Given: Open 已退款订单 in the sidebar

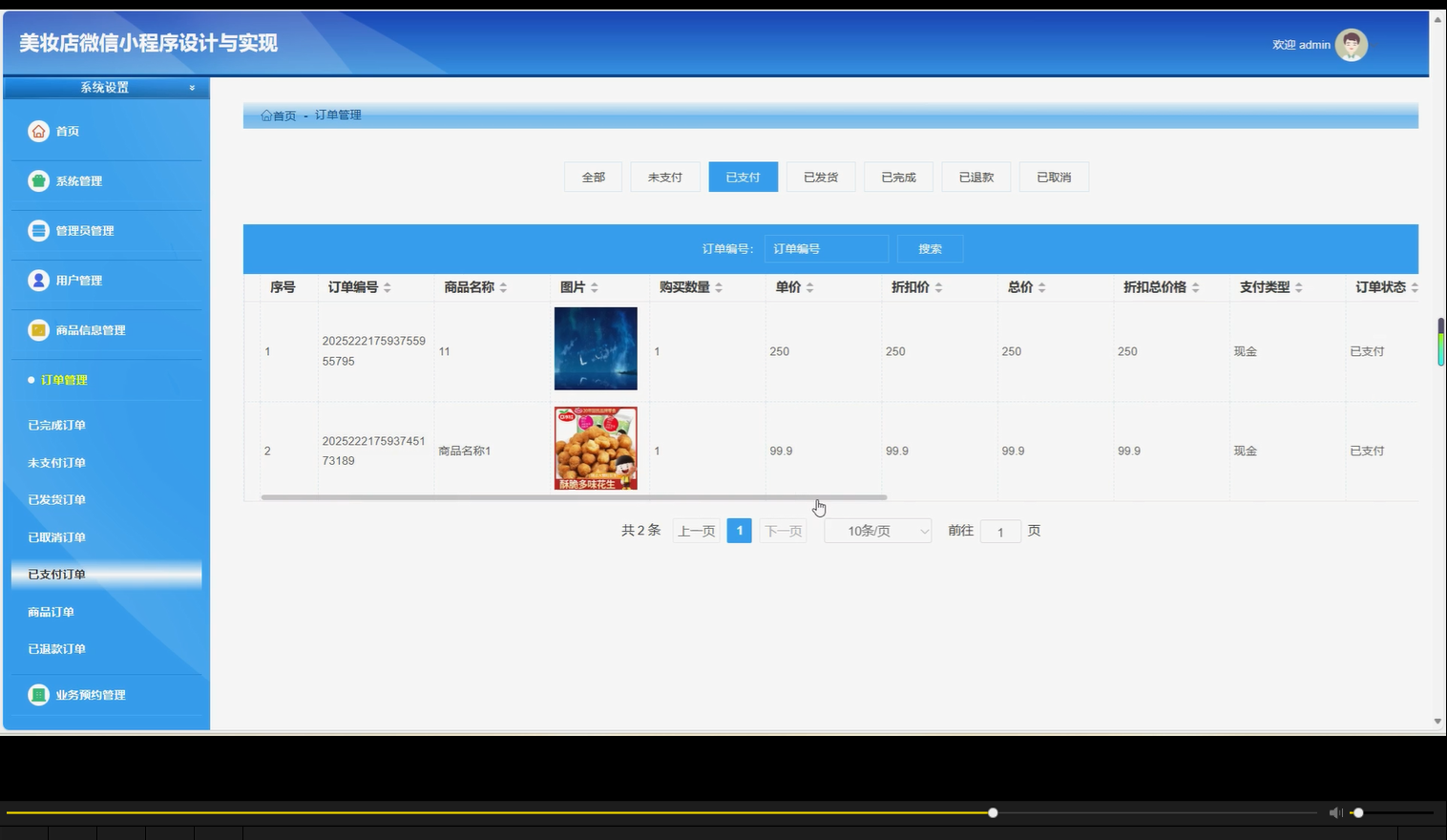Looking at the screenshot, I should click(x=55, y=648).
